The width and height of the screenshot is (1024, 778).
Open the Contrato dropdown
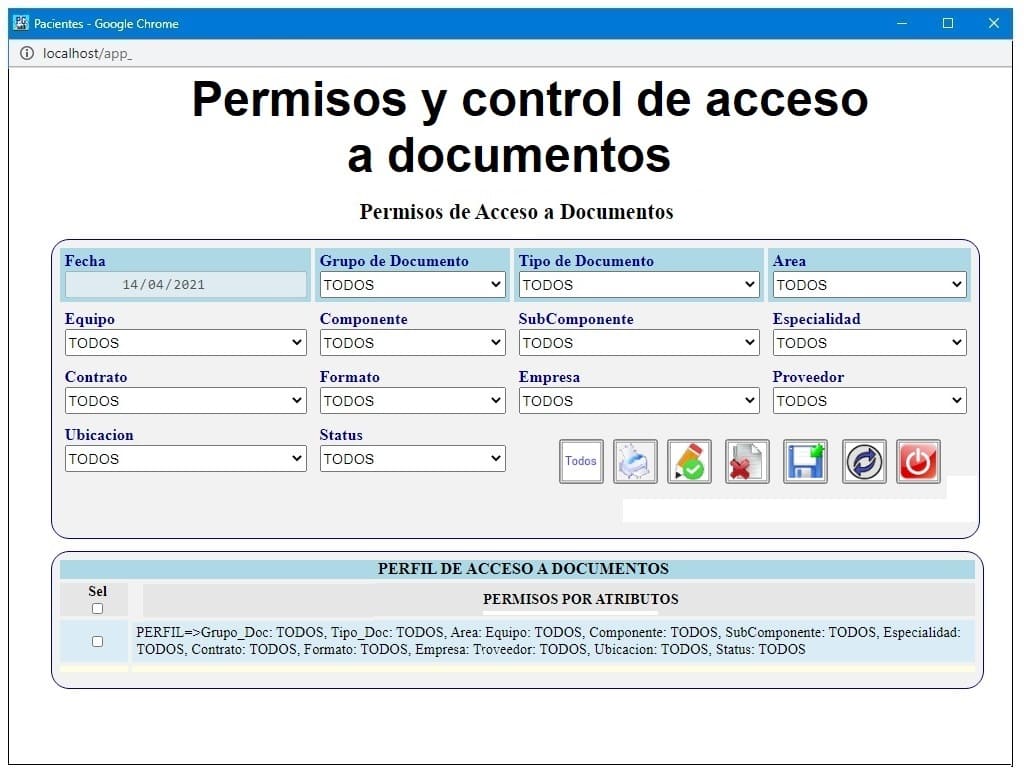(x=185, y=401)
